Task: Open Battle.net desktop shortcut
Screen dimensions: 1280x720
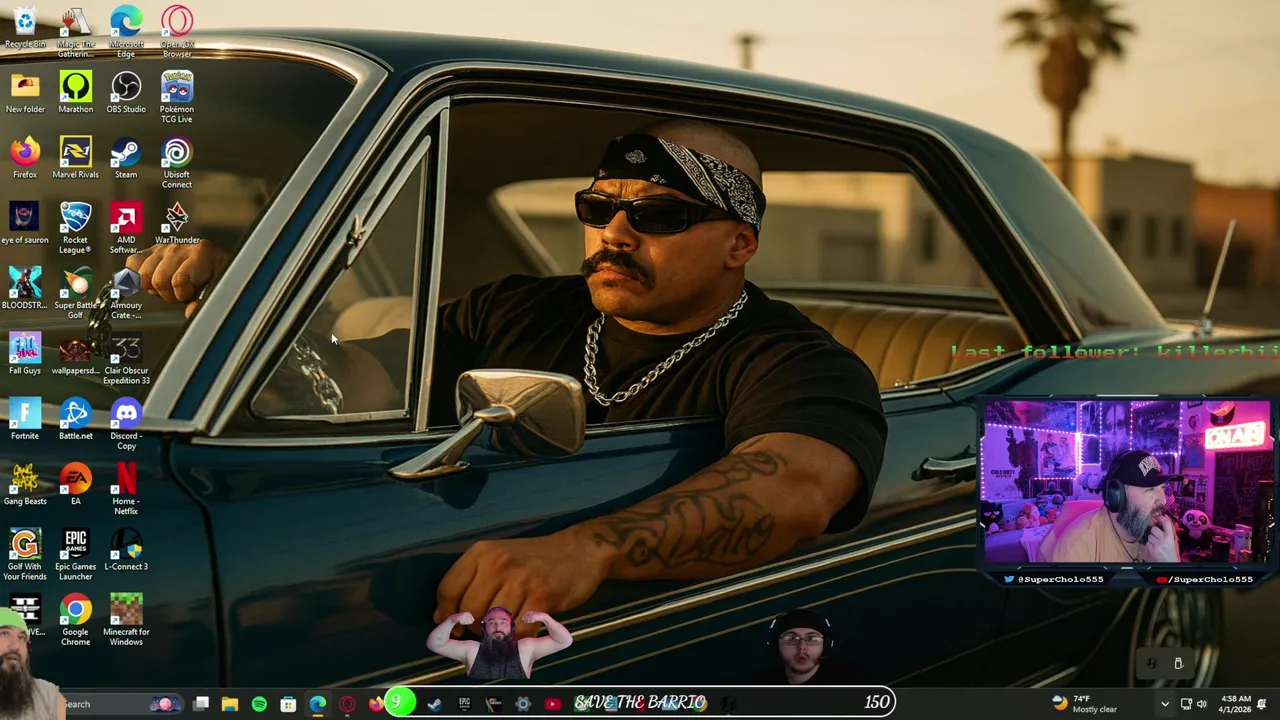Action: click(x=75, y=418)
